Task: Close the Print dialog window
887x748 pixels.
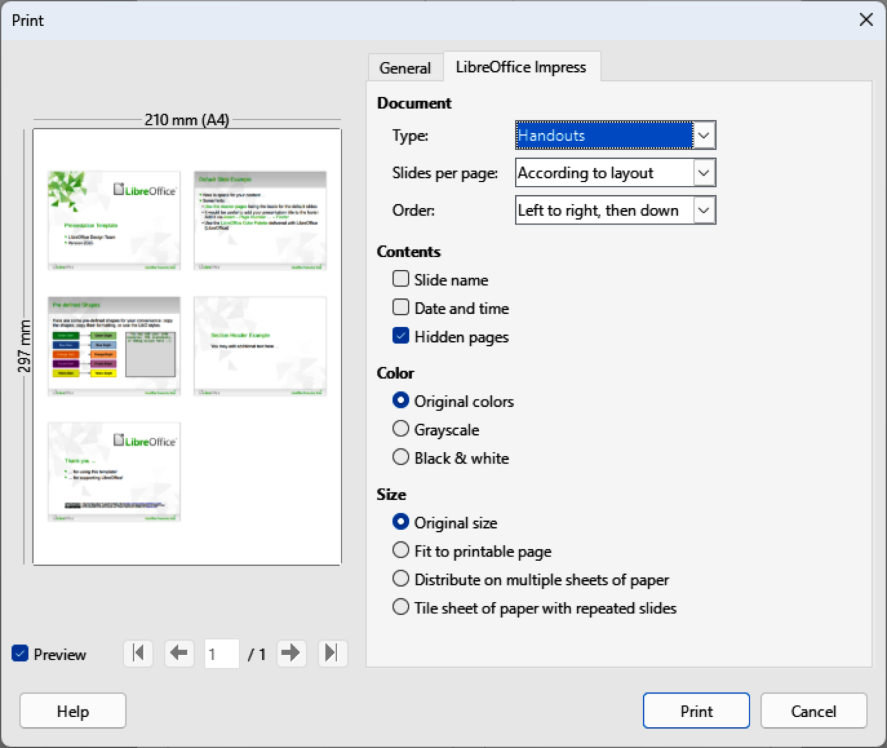Action: coord(866,20)
